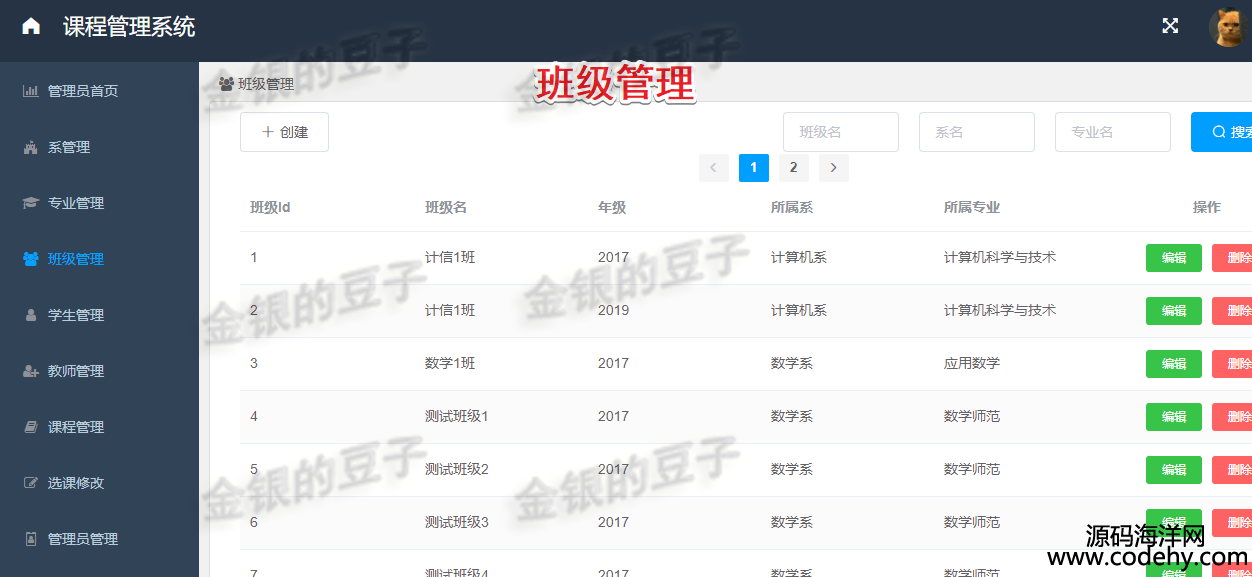Click the 选课修改 edit icon
Viewport: 1252px width, 577px height.
click(x=31, y=483)
